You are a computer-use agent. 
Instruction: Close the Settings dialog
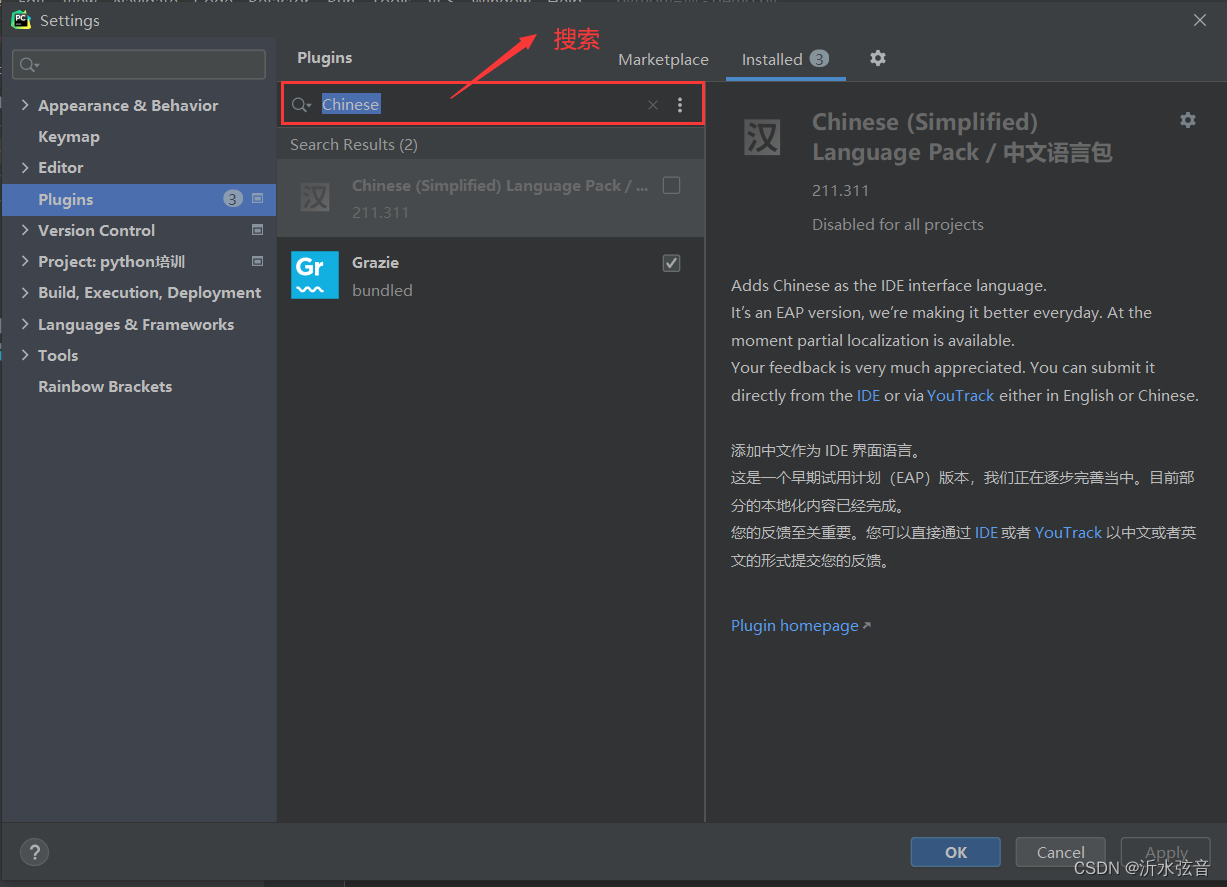[x=1200, y=20]
